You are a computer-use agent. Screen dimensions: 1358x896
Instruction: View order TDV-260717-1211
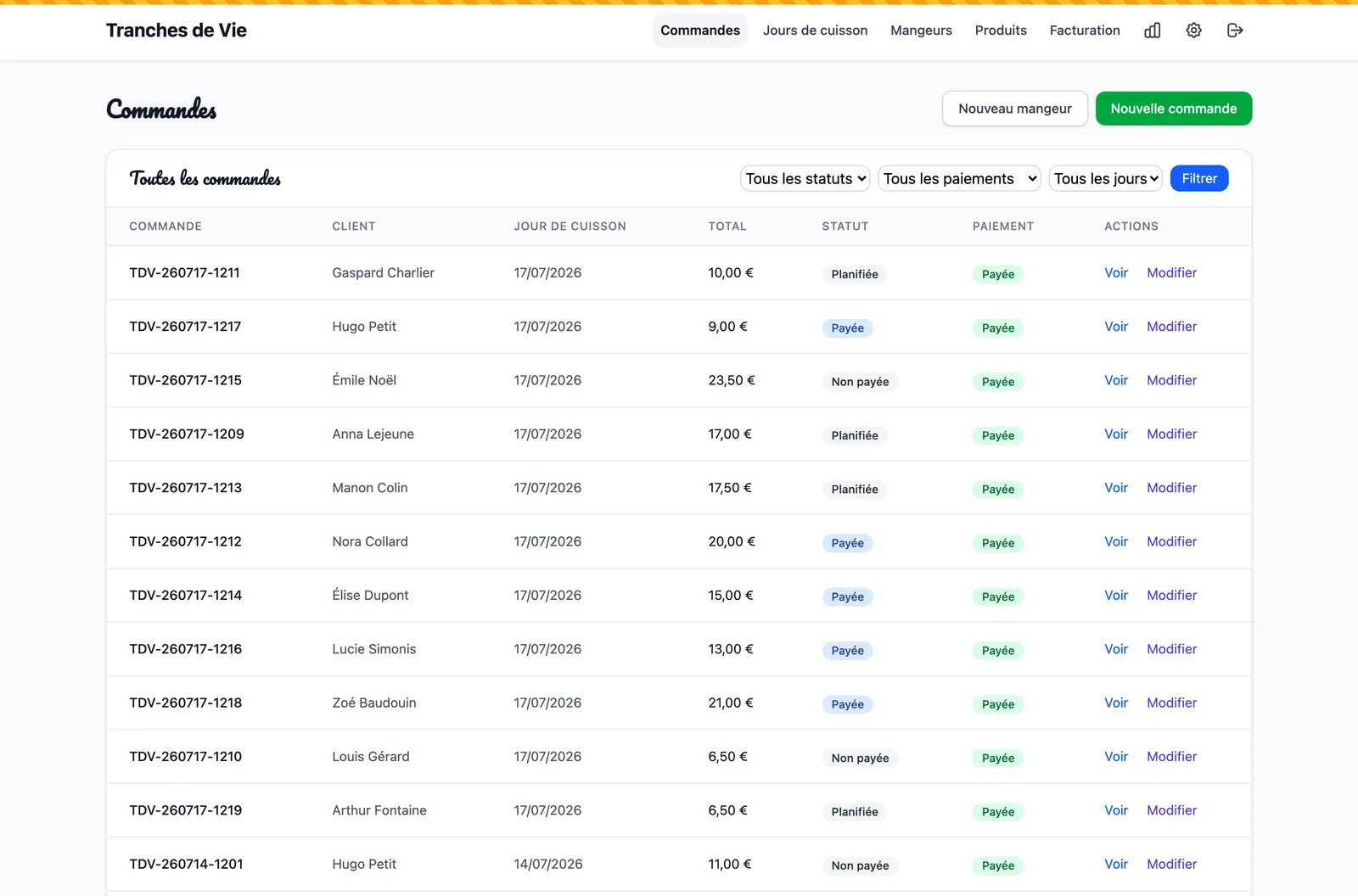pyautogui.click(x=1116, y=272)
